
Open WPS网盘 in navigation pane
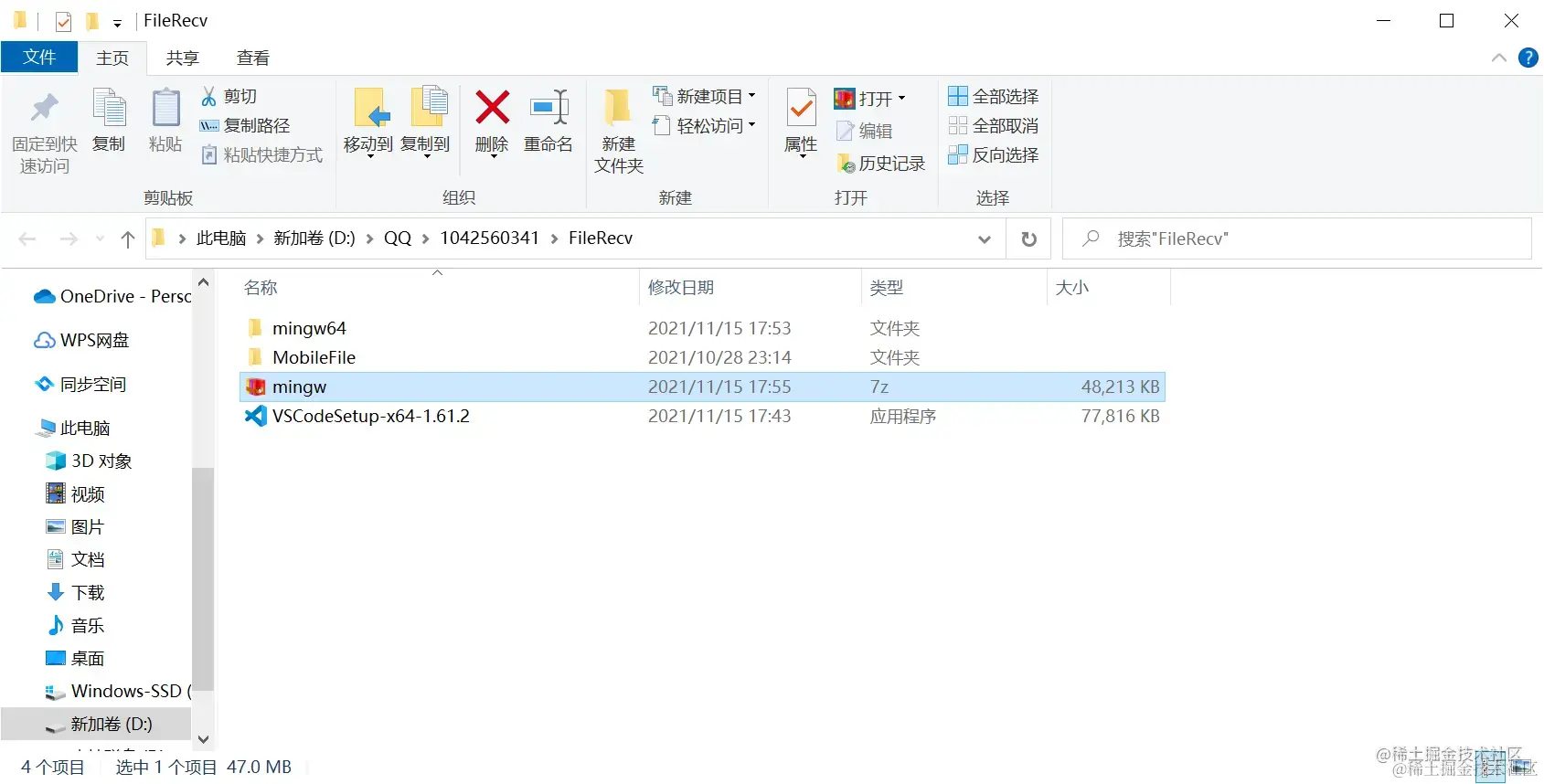pos(81,340)
